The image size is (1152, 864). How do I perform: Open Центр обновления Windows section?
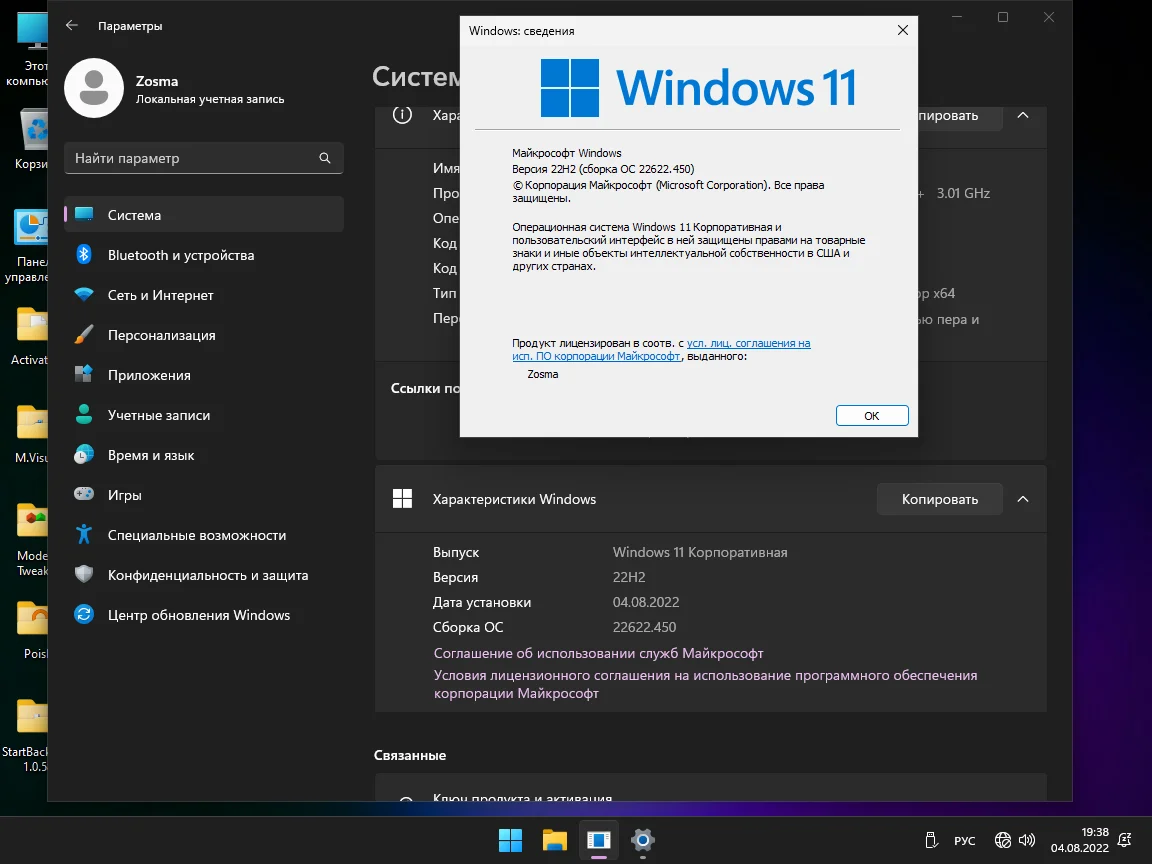(198, 615)
